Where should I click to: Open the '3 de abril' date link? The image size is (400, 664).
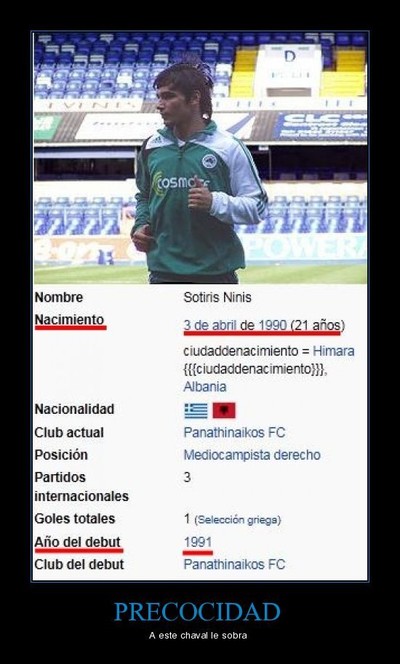pos(210,325)
